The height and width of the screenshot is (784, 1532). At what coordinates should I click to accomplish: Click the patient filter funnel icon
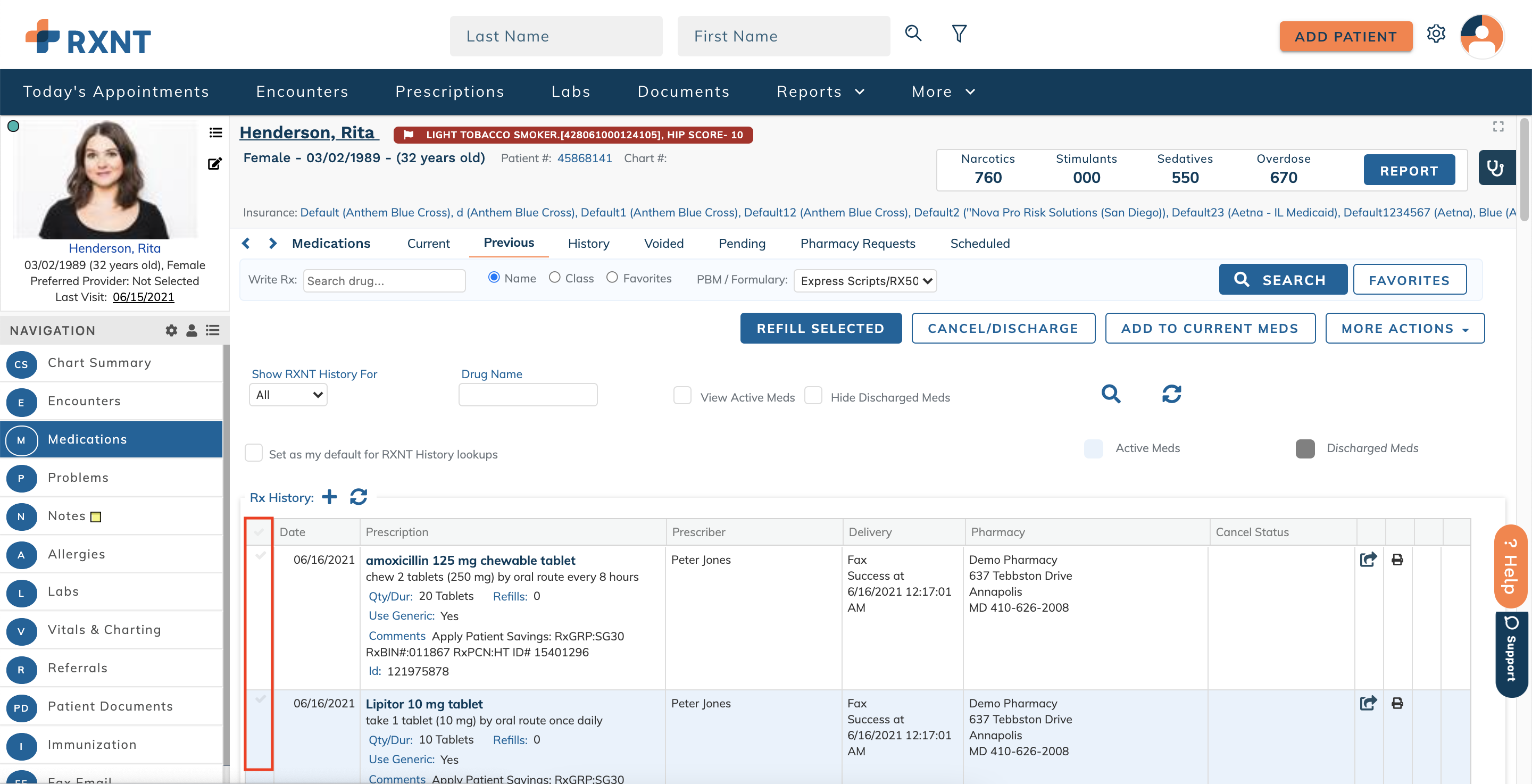pyautogui.click(x=959, y=34)
